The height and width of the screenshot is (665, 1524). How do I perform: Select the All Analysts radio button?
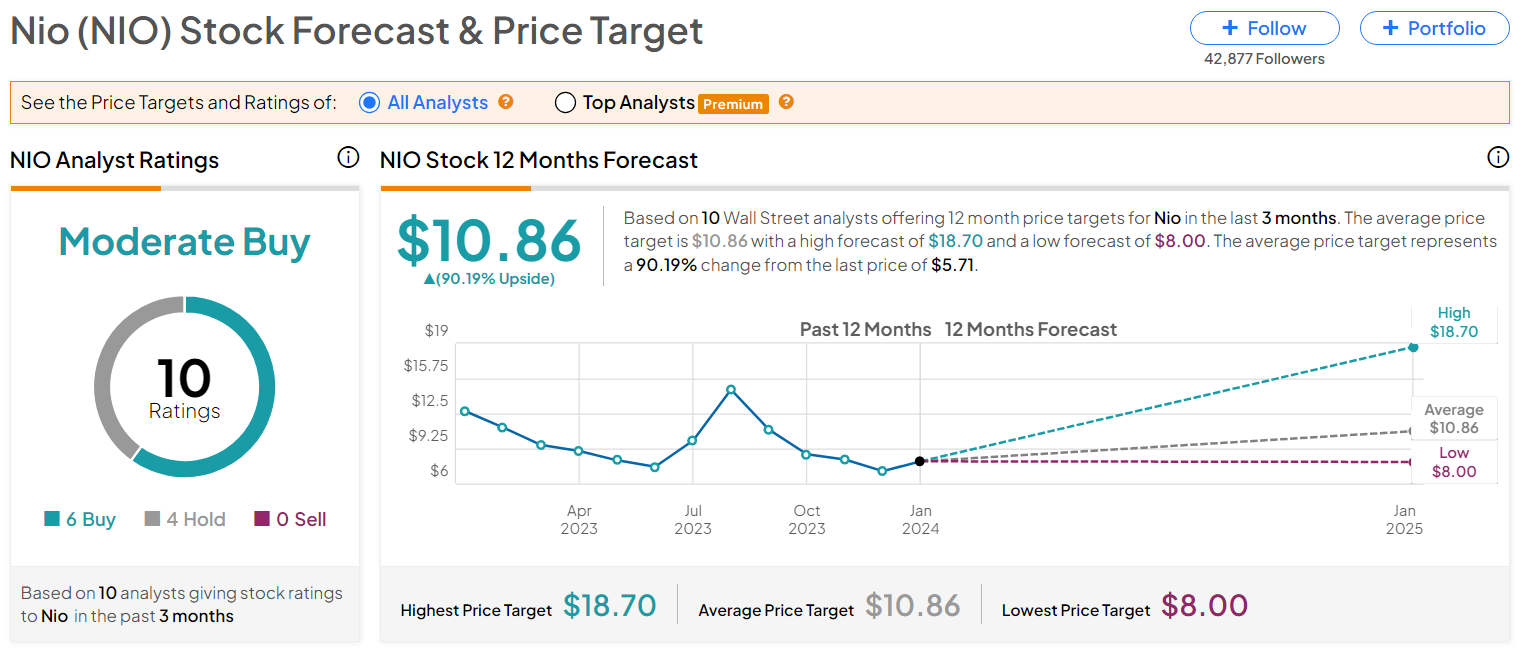point(369,102)
